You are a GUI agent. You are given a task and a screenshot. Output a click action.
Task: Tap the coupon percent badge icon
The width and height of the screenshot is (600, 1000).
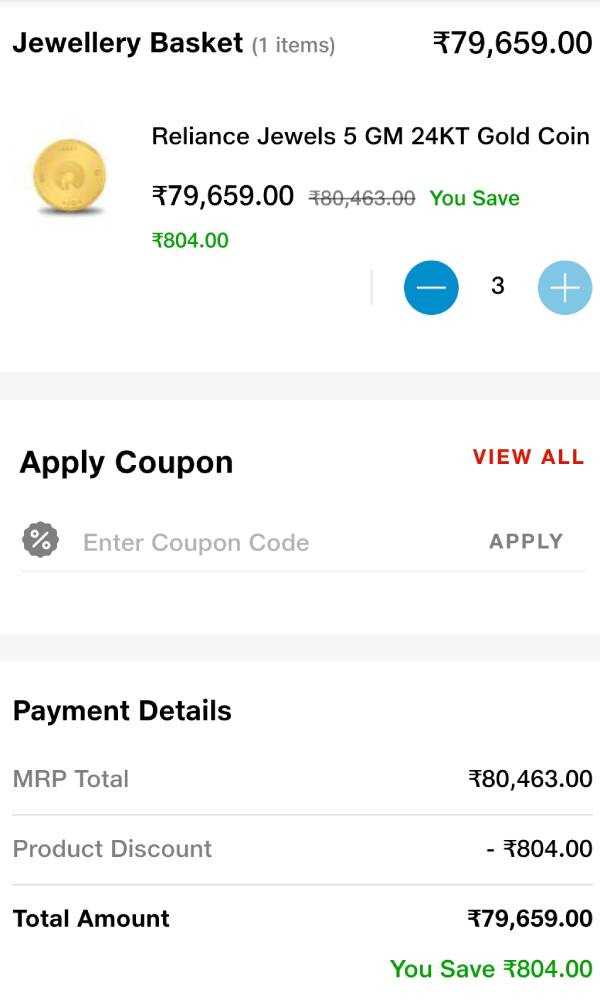pyautogui.click(x=41, y=541)
